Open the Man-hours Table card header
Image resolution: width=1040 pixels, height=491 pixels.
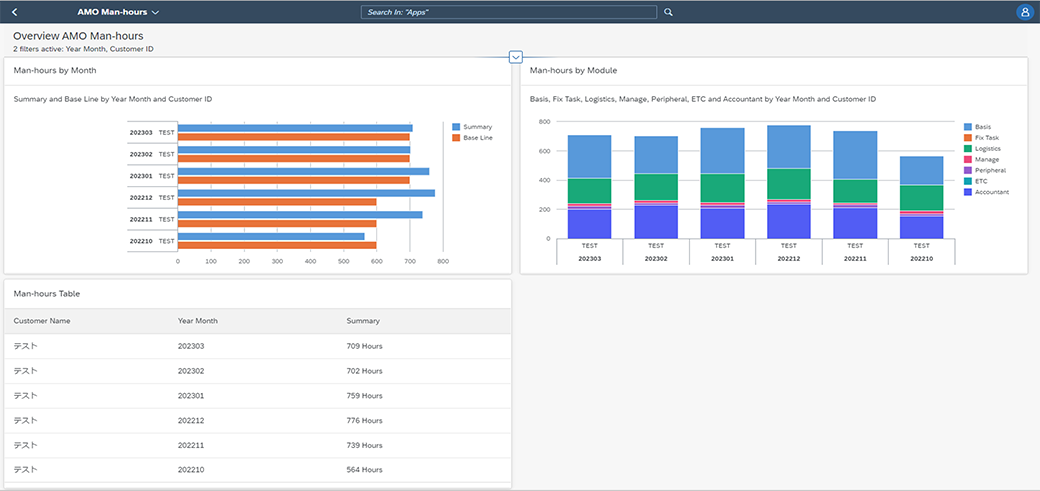[x=257, y=293]
